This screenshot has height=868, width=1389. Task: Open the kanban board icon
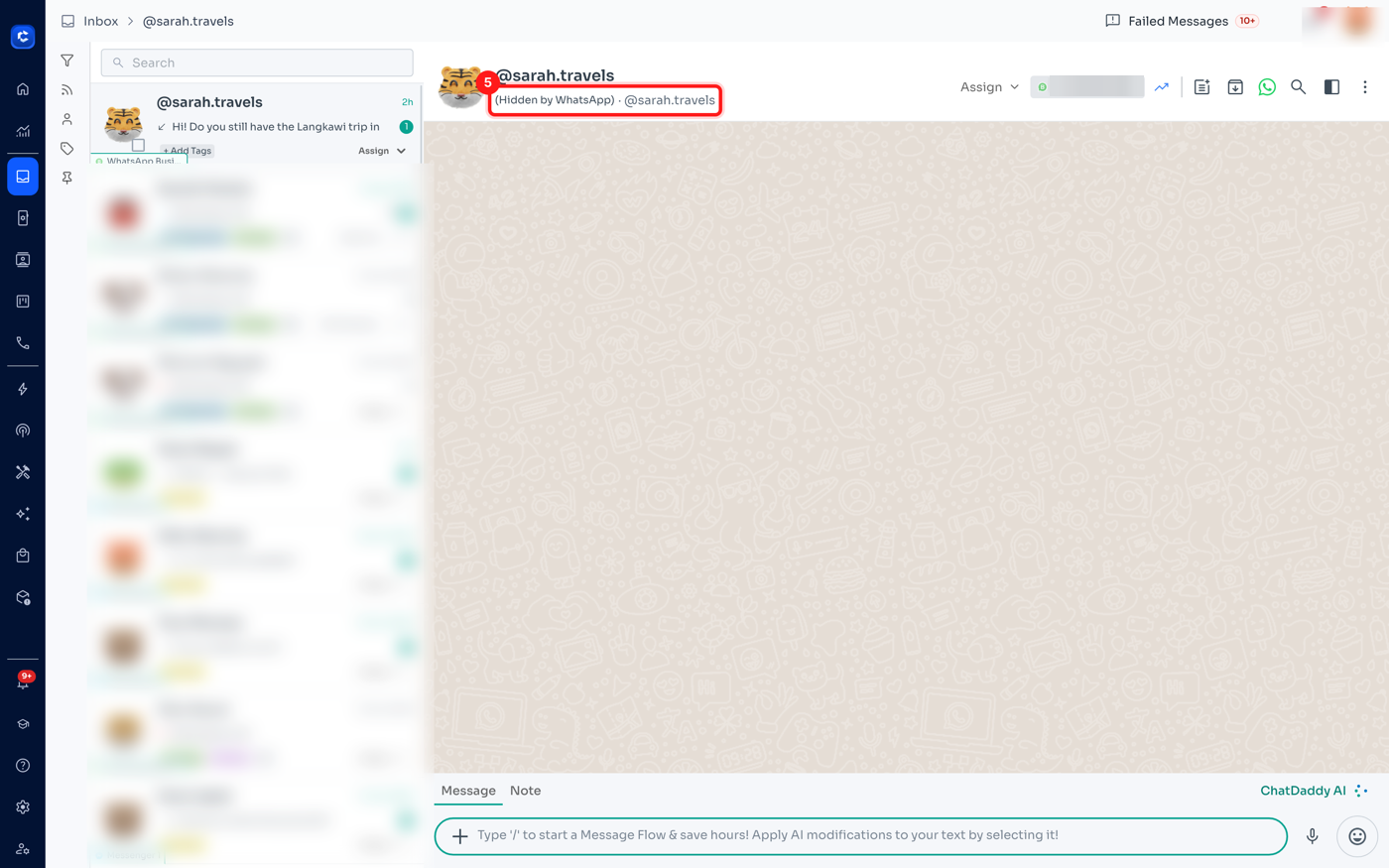coord(23,302)
